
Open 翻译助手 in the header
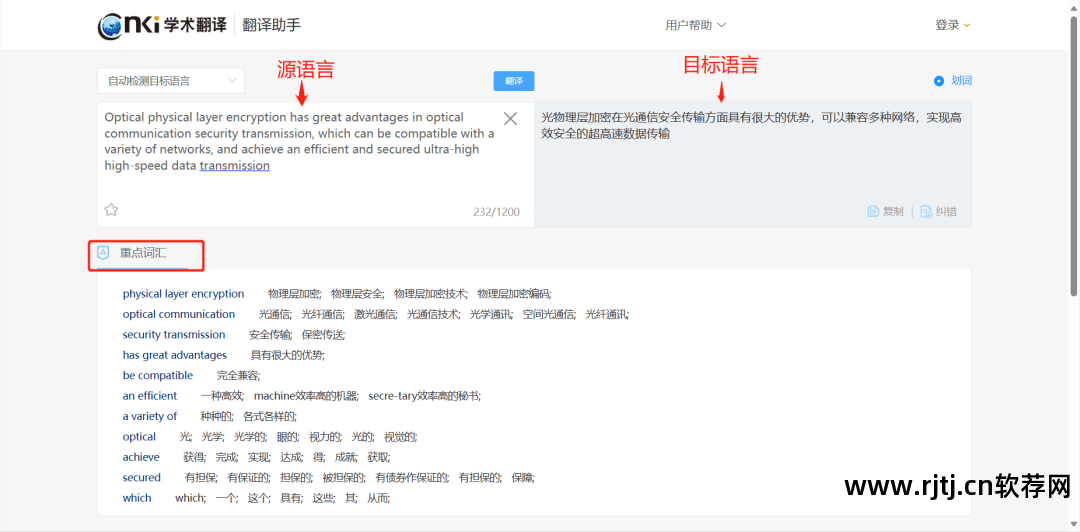pos(272,25)
